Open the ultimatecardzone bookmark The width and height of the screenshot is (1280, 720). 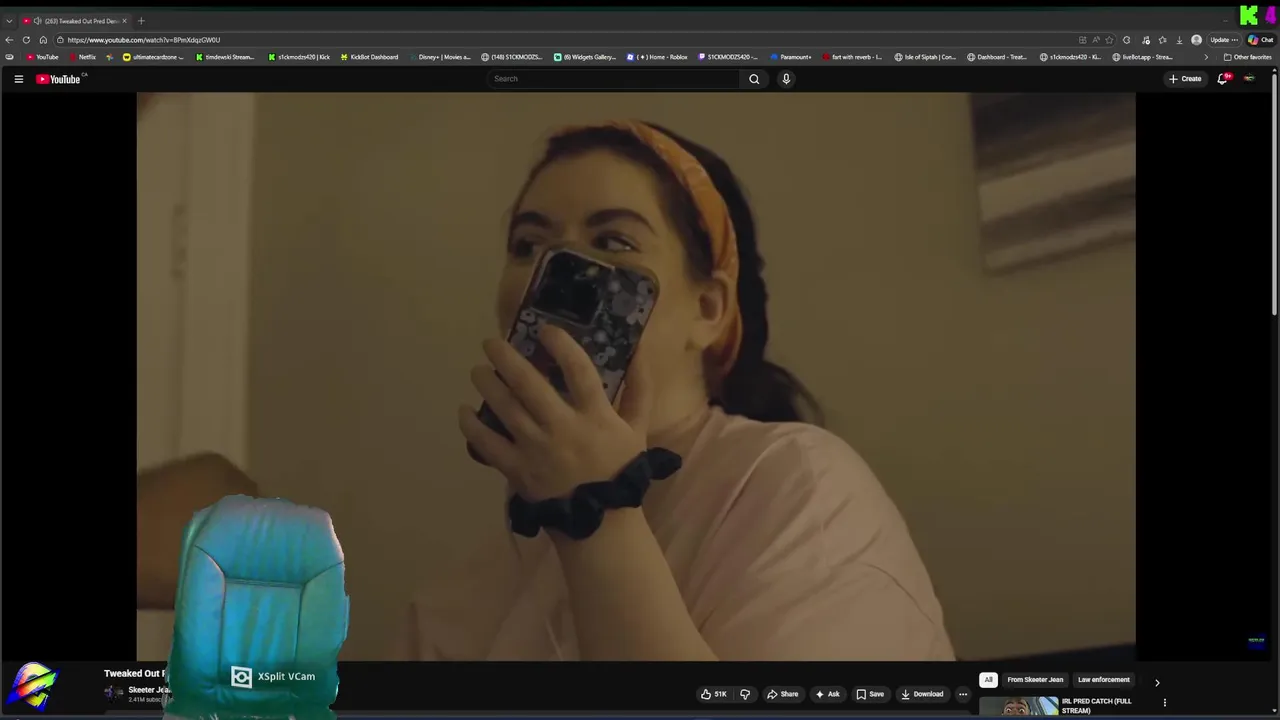click(153, 57)
